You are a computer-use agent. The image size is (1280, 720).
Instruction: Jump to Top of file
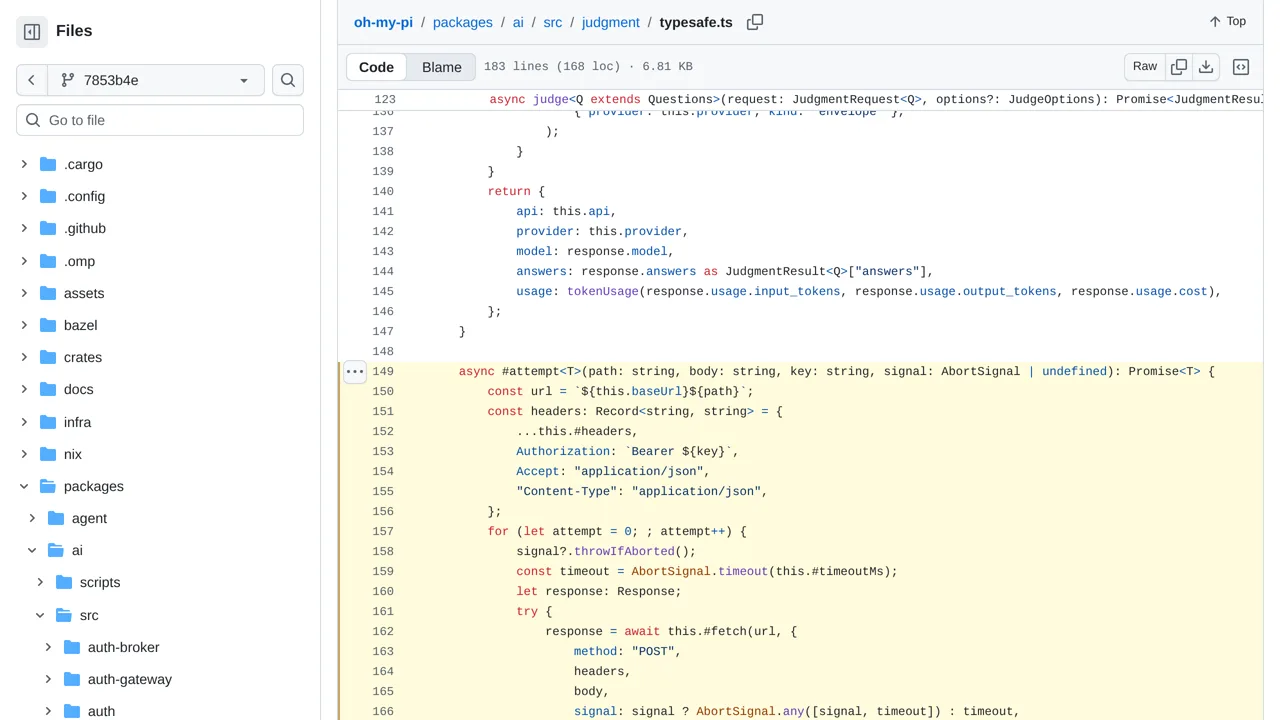coord(1227,21)
